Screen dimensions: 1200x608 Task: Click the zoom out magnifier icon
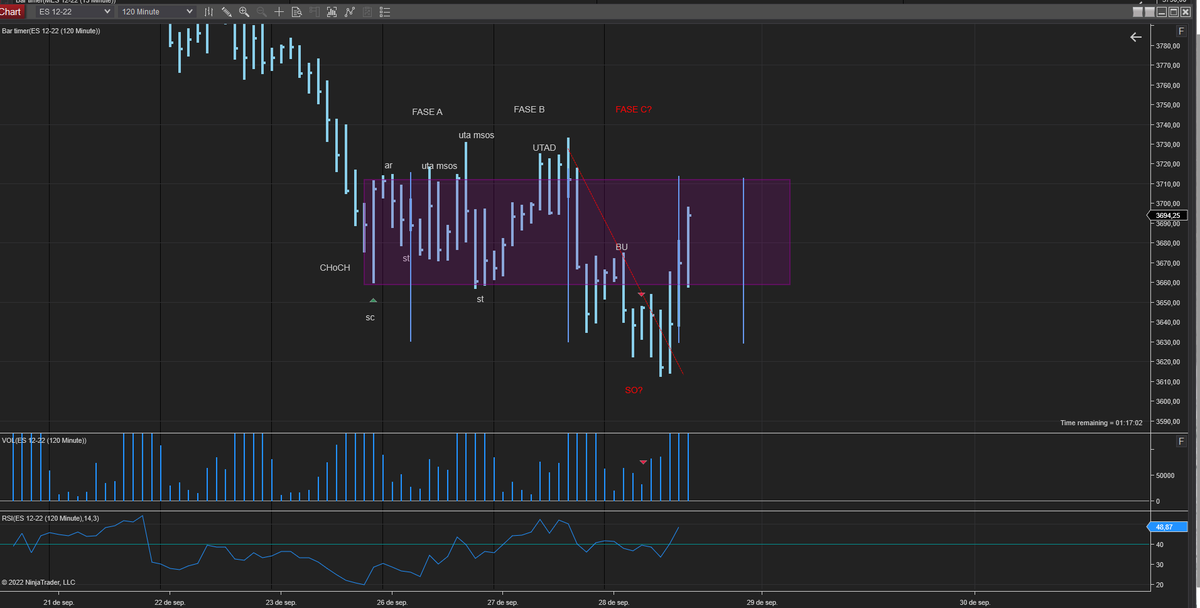pos(262,12)
